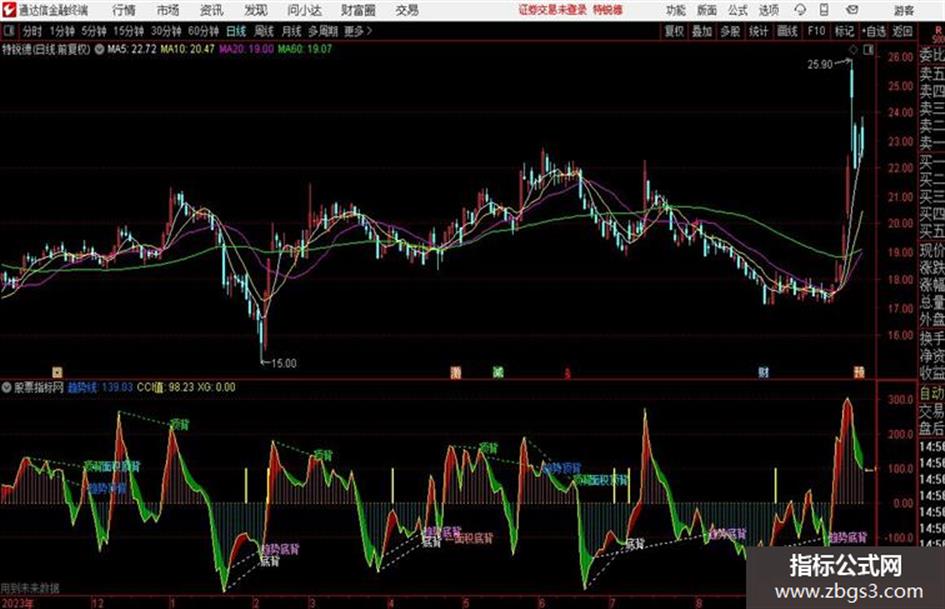Open the mobile phone icon in title bar
945x609 pixels.
point(824,10)
